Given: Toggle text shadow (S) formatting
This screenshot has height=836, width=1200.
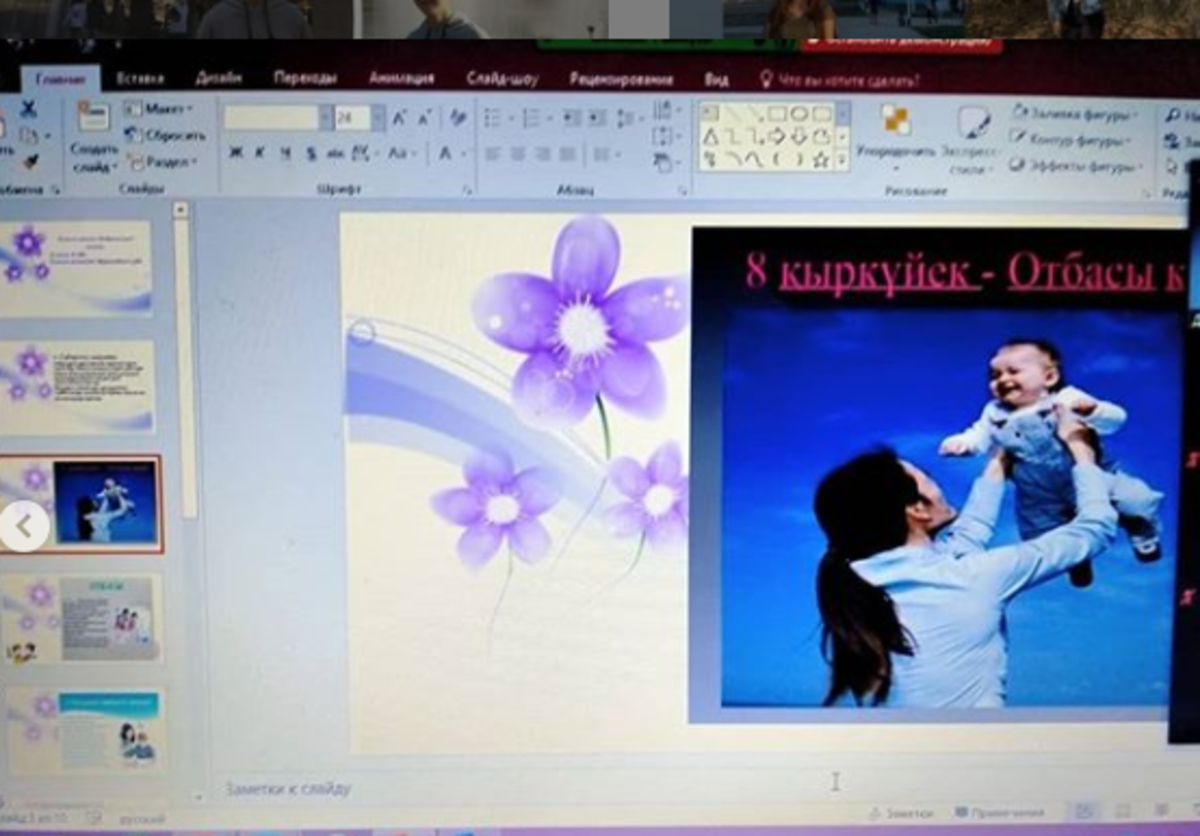Looking at the screenshot, I should [x=310, y=153].
